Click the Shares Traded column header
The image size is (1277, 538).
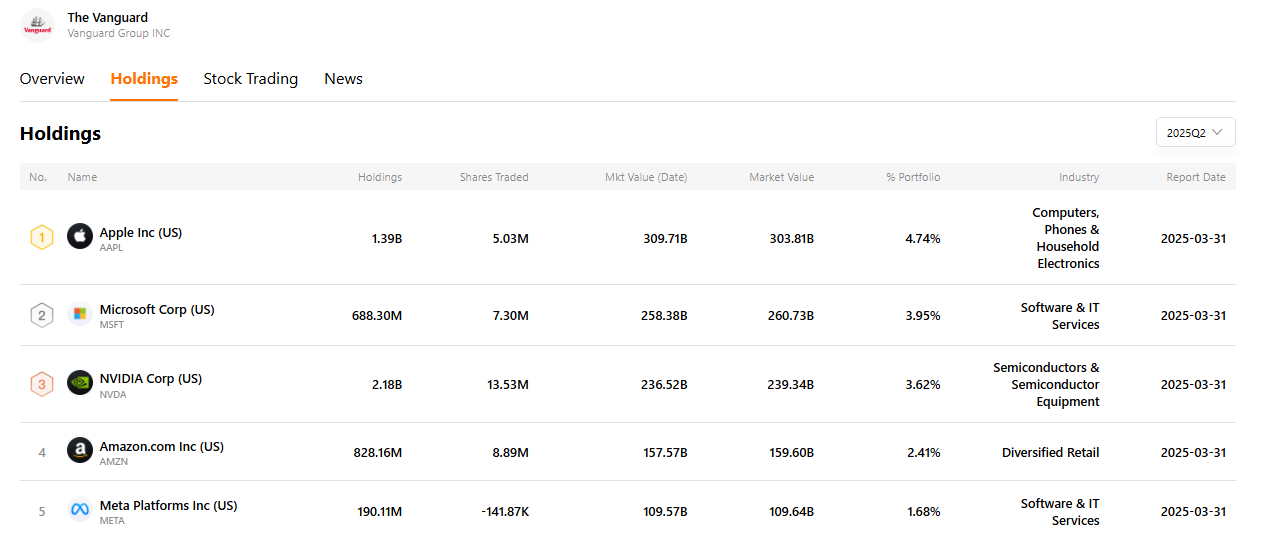pyautogui.click(x=494, y=177)
